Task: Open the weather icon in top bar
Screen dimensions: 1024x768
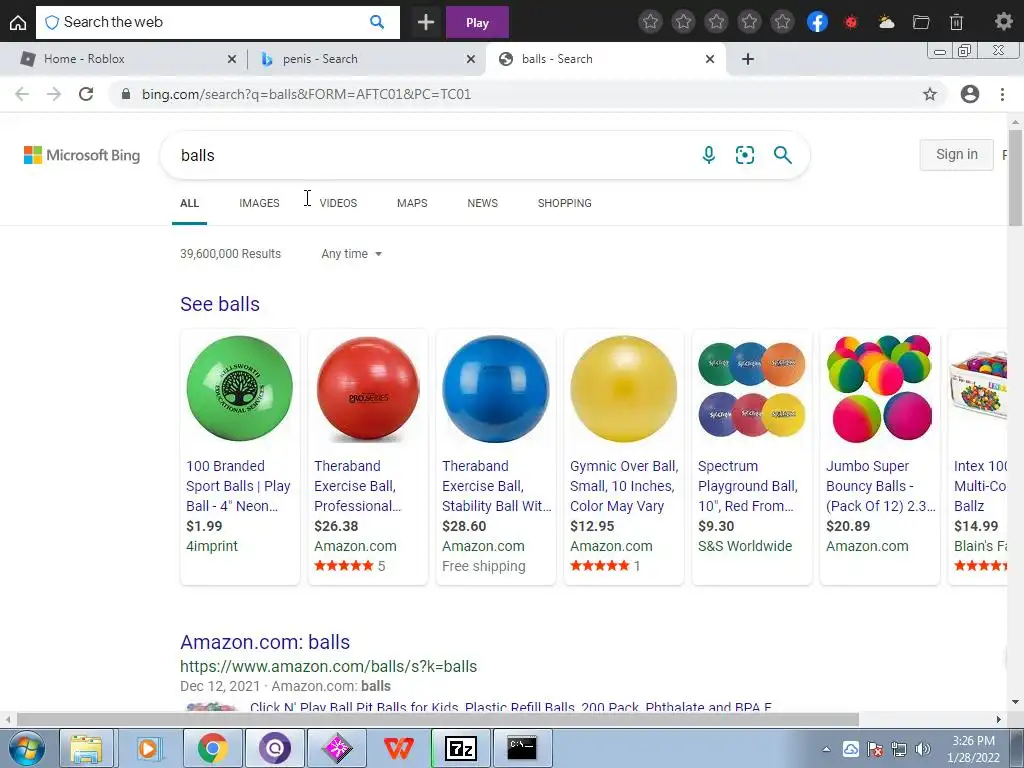Action: point(886,22)
